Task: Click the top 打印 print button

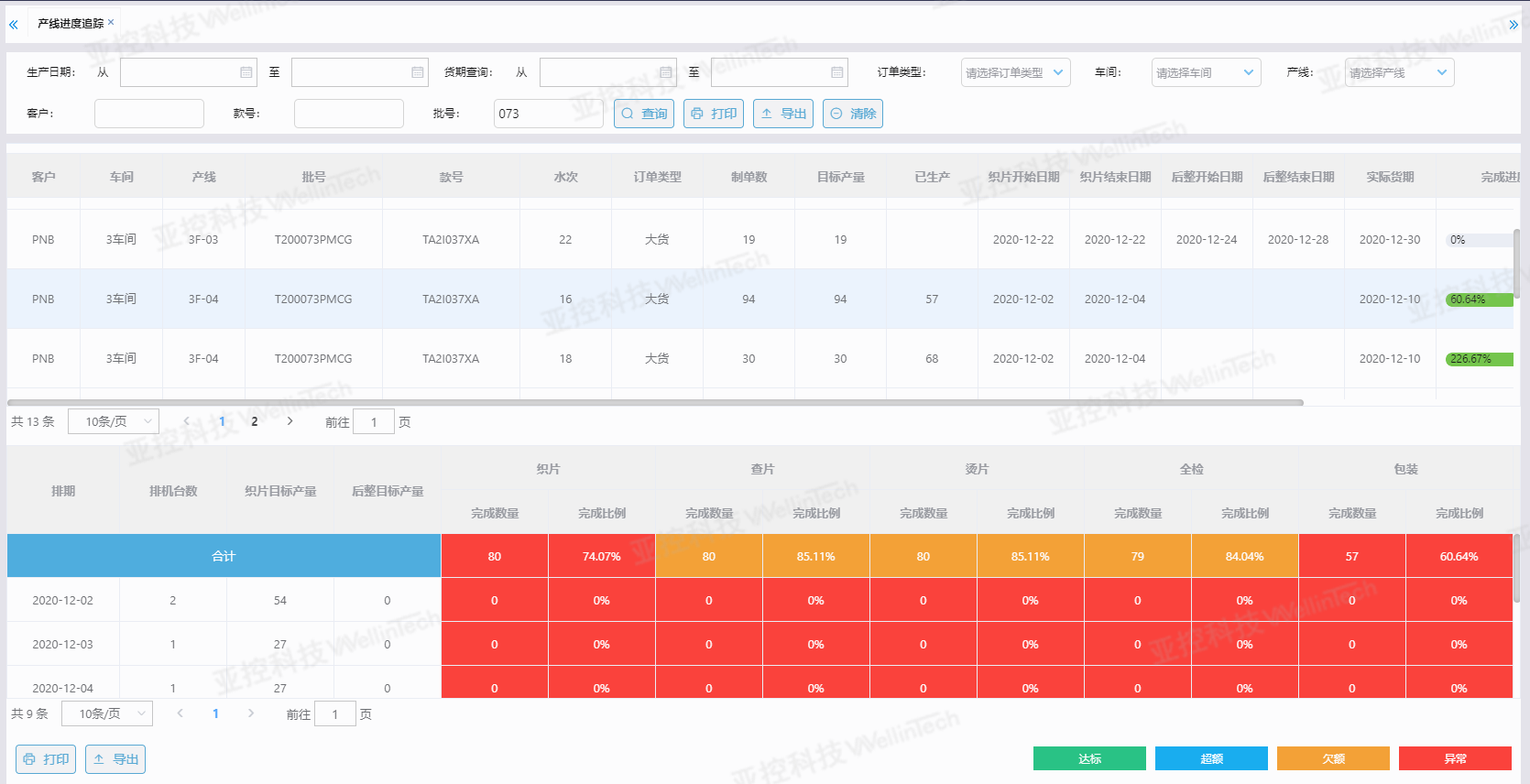Action: pos(714,114)
